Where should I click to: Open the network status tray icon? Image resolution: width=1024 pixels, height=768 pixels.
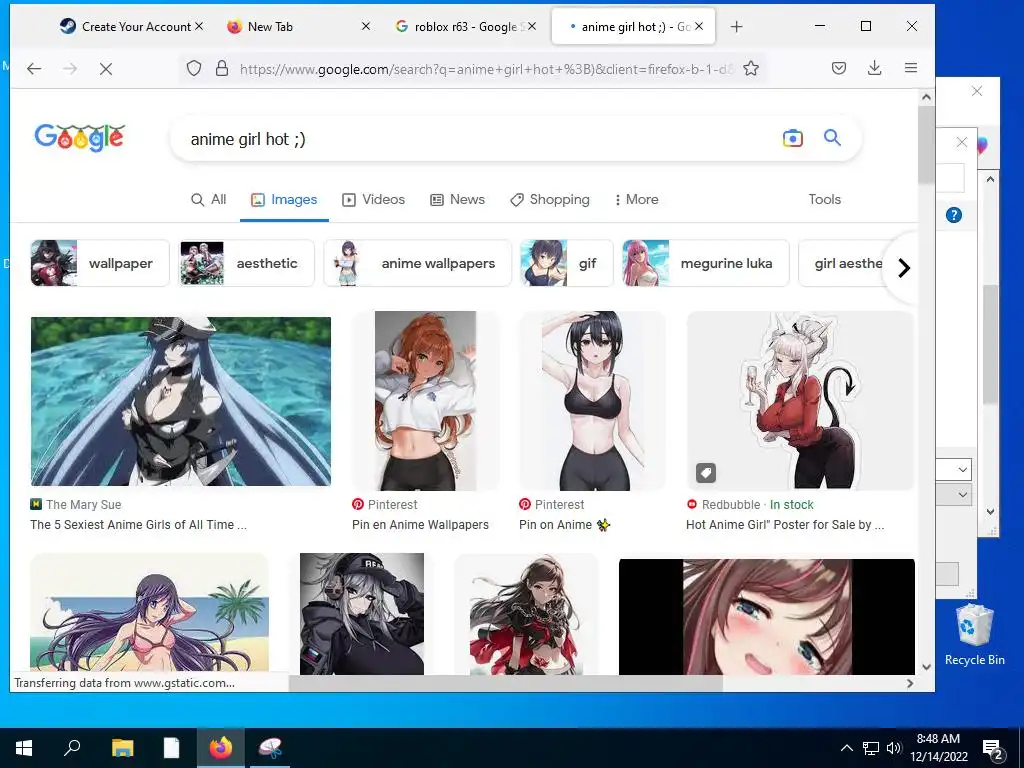871,748
